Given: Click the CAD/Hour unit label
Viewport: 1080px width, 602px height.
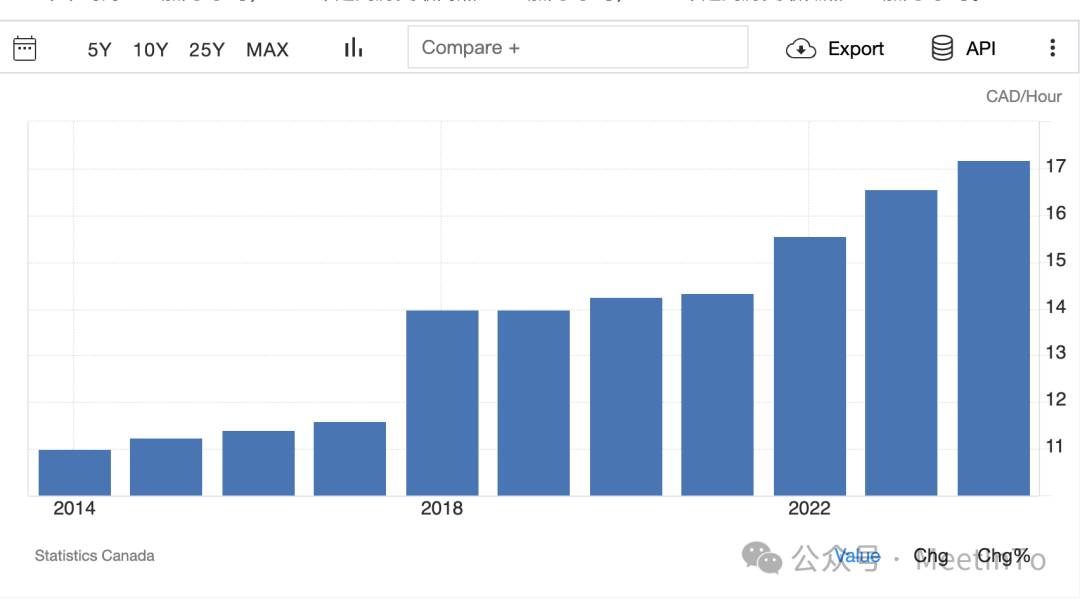Looking at the screenshot, I should (x=1024, y=96).
